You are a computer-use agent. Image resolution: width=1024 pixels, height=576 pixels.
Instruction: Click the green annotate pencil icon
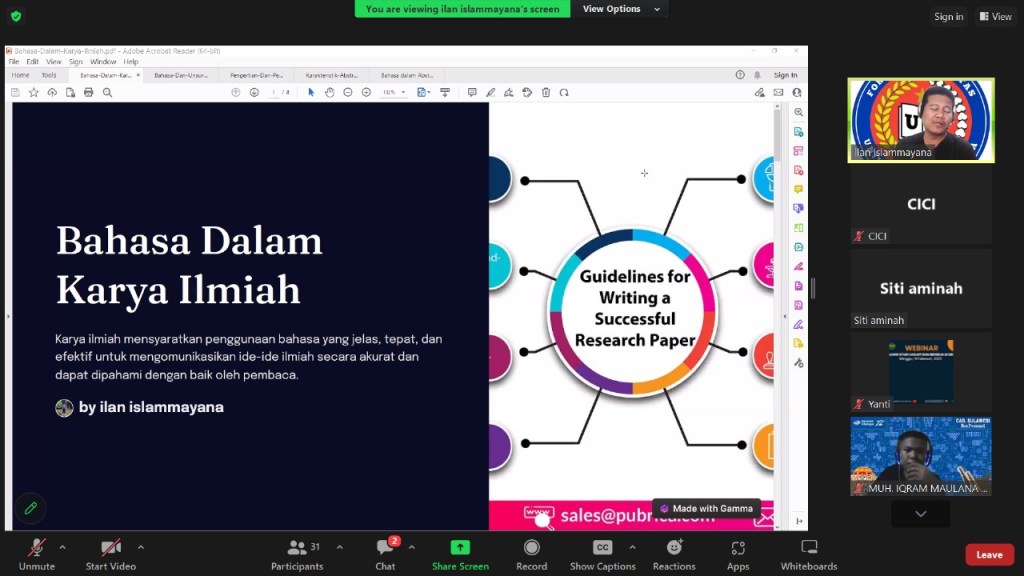coord(31,508)
